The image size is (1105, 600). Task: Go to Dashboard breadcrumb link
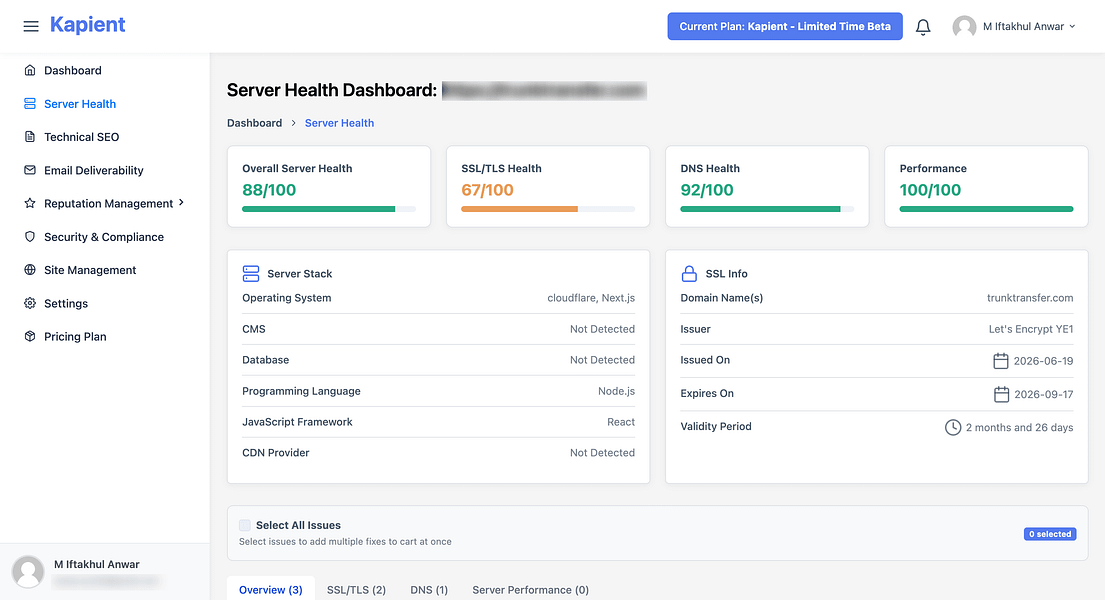click(254, 123)
